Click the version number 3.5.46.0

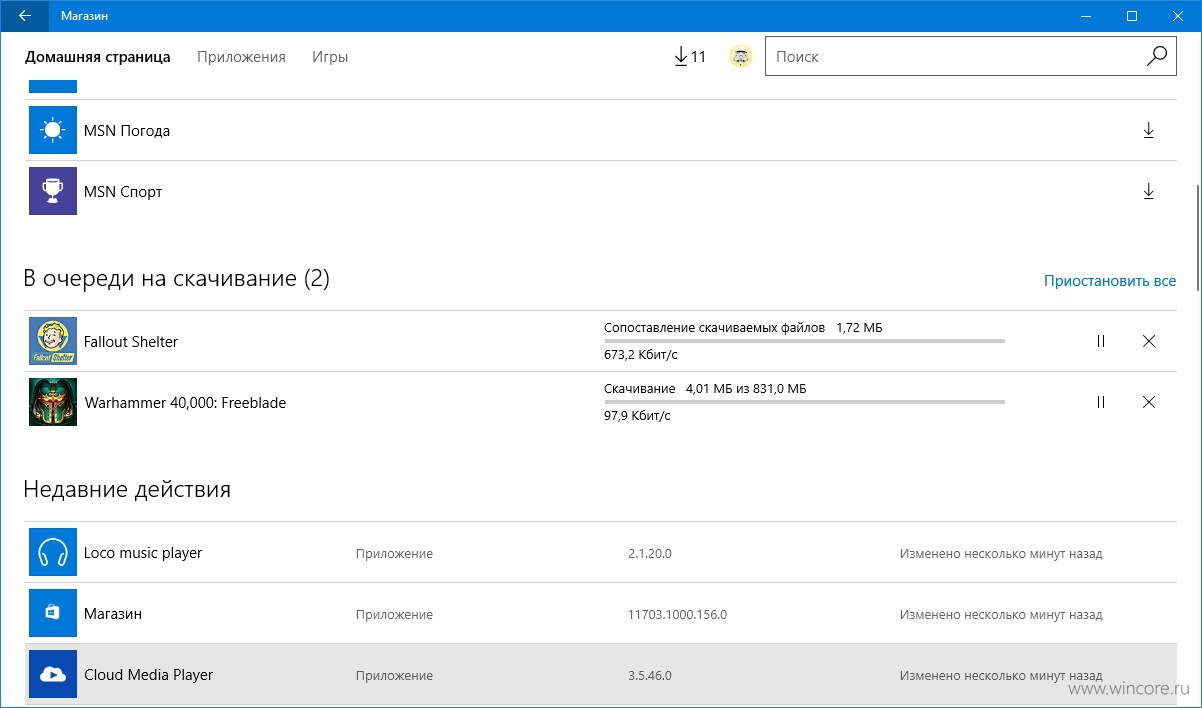point(649,675)
